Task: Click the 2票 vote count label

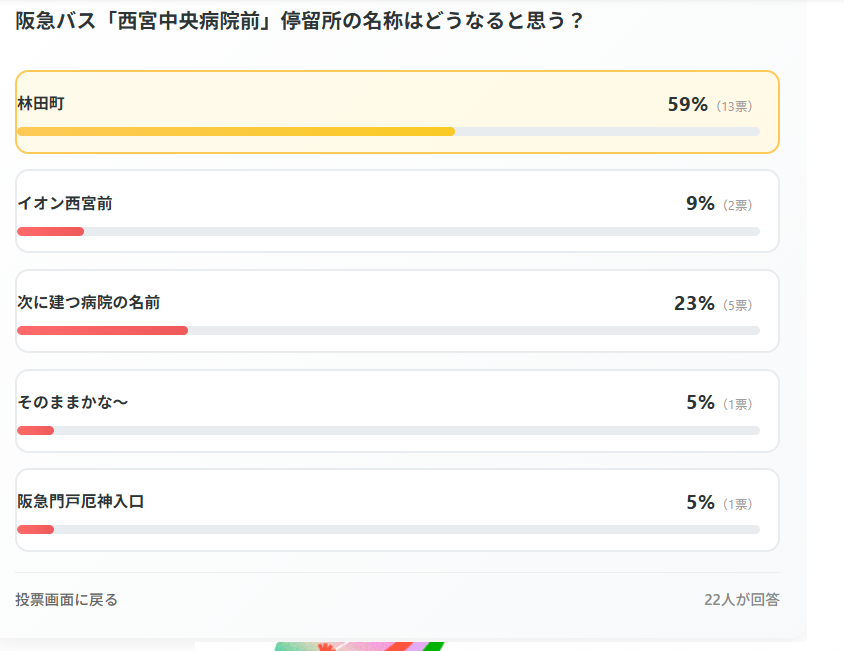Action: pyautogui.click(x=737, y=205)
